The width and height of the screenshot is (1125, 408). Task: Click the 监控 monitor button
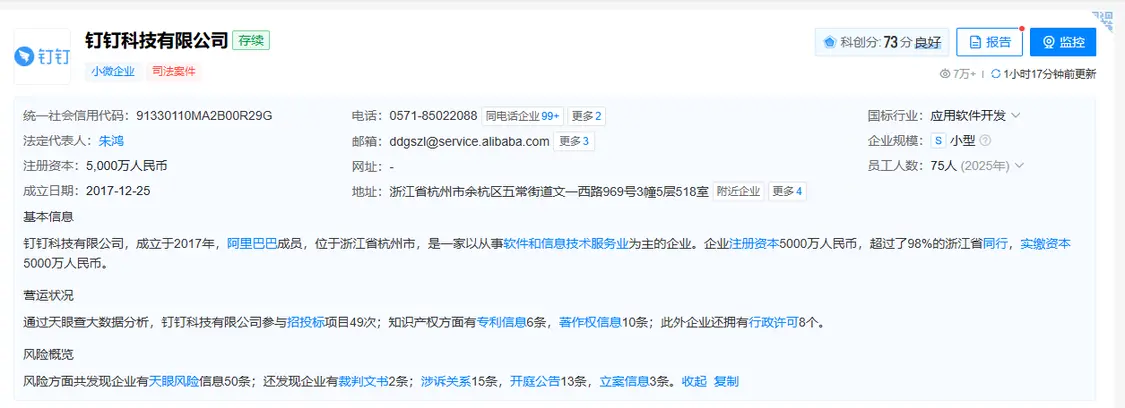point(1063,42)
